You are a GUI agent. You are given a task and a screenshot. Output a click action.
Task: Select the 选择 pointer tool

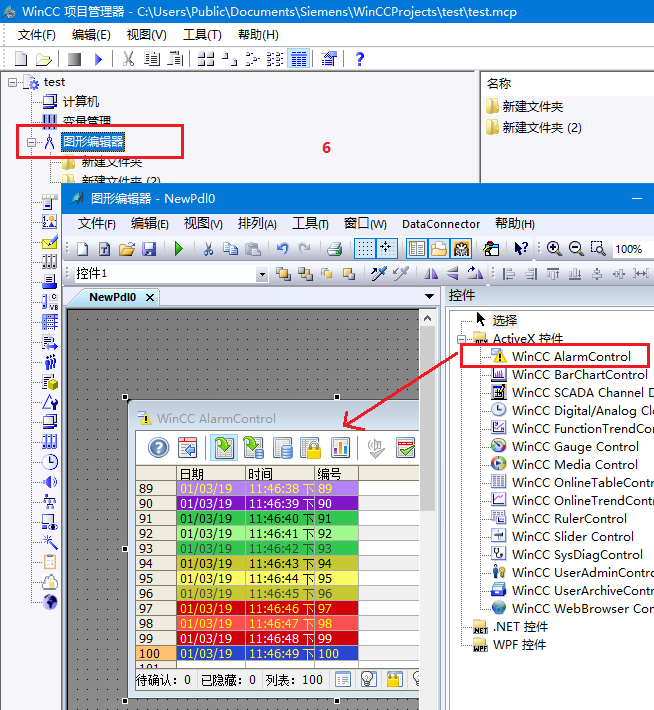pyautogui.click(x=504, y=320)
